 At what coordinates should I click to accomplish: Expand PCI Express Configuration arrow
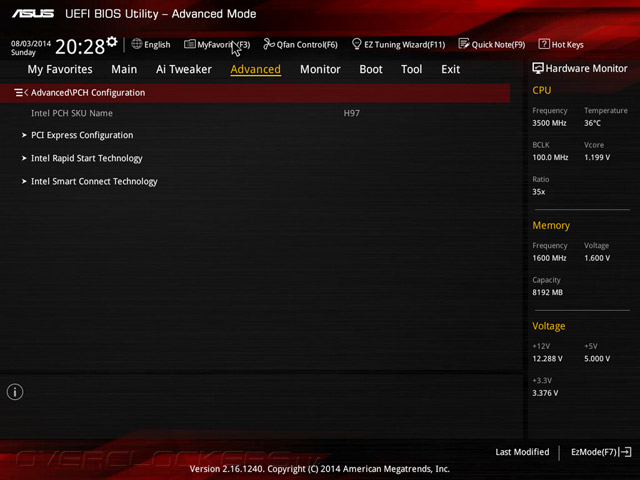[x=24, y=135]
